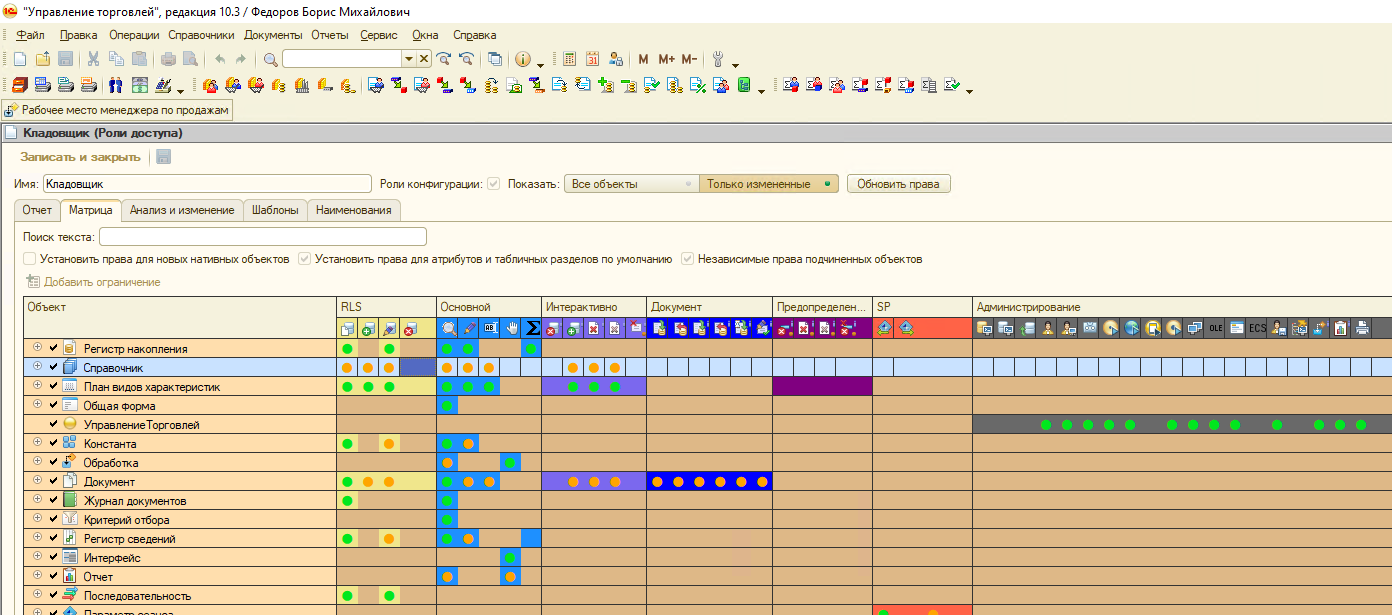Click the Обновить права button
Screen dimensions: 1392x615
[899, 184]
